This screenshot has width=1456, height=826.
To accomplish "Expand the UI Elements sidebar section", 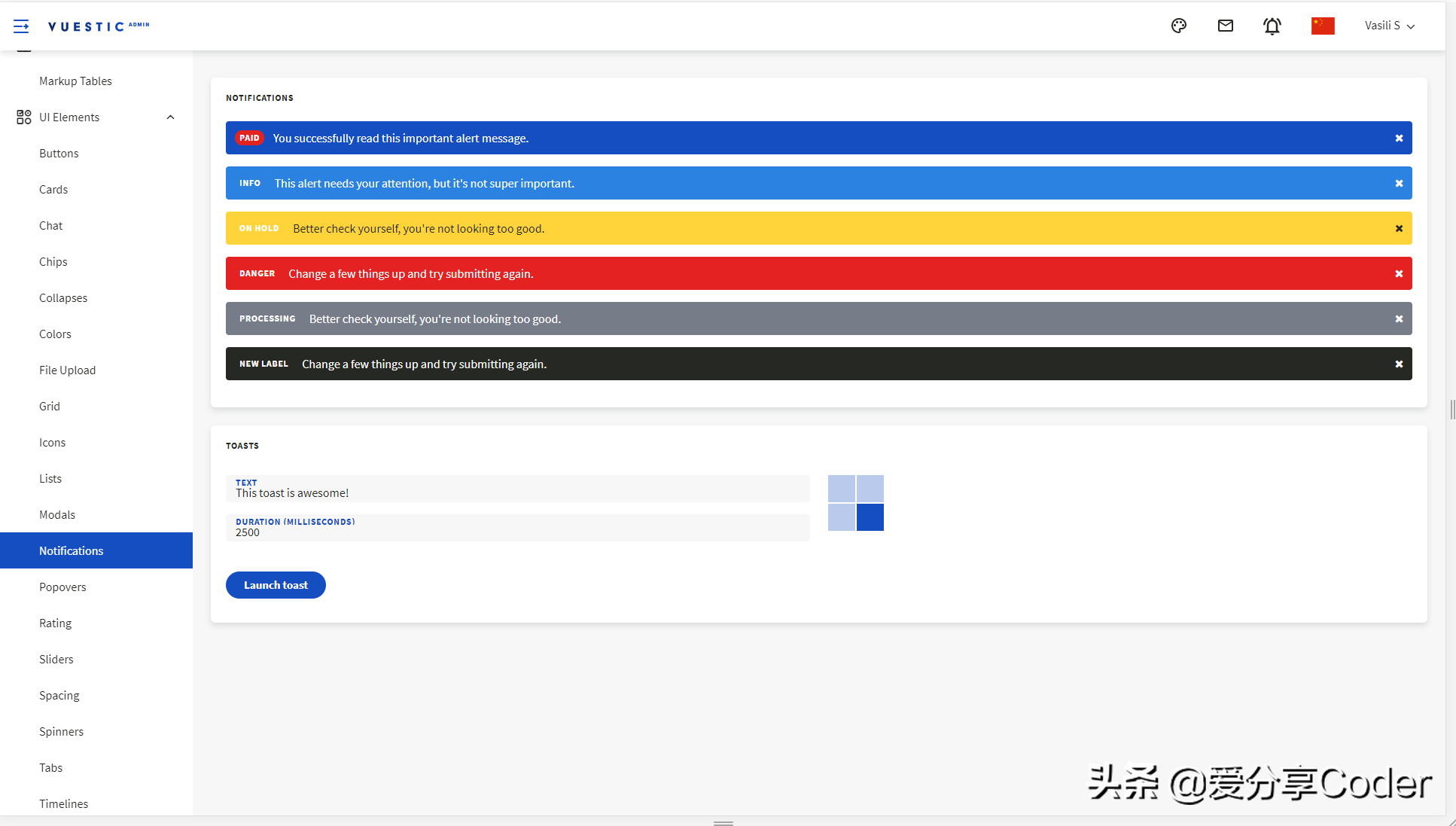I will tap(96, 117).
